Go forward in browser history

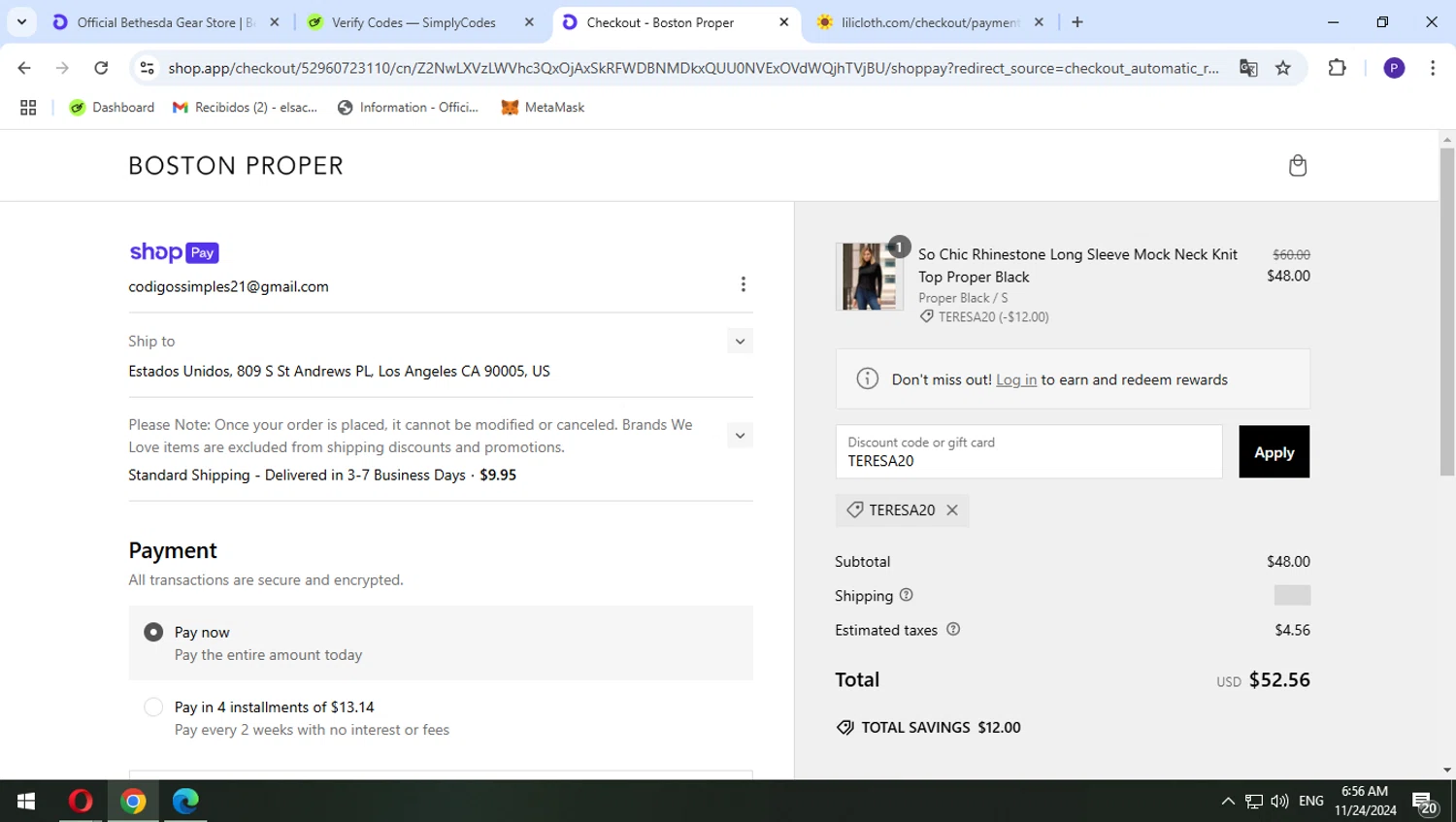pyautogui.click(x=62, y=68)
